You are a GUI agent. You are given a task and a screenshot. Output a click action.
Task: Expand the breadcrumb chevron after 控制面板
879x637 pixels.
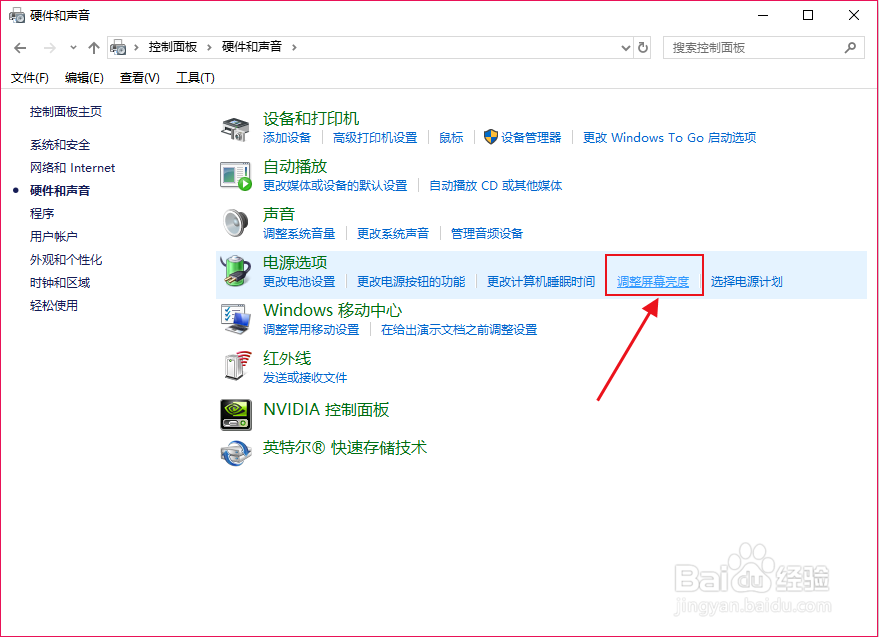(x=211, y=46)
